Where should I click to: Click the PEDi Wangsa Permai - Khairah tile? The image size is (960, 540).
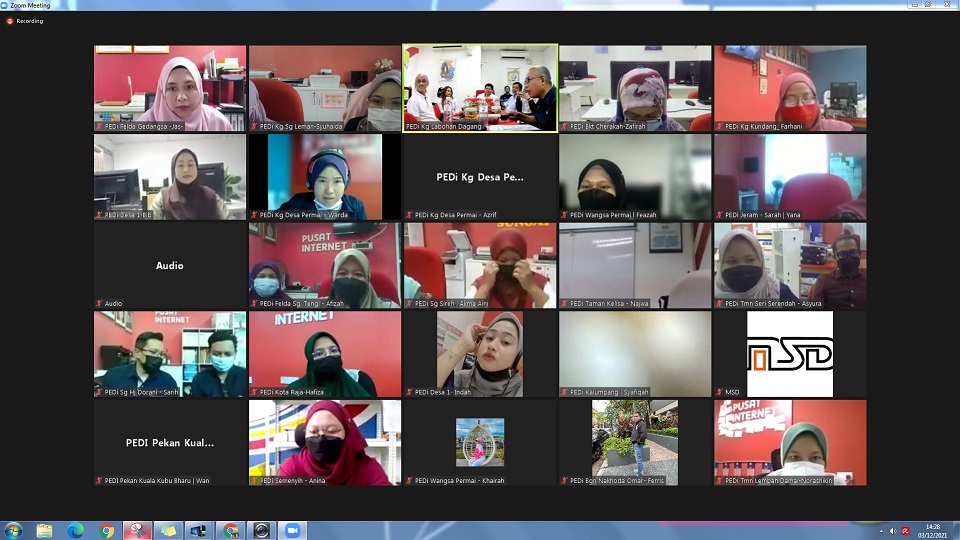click(480, 442)
